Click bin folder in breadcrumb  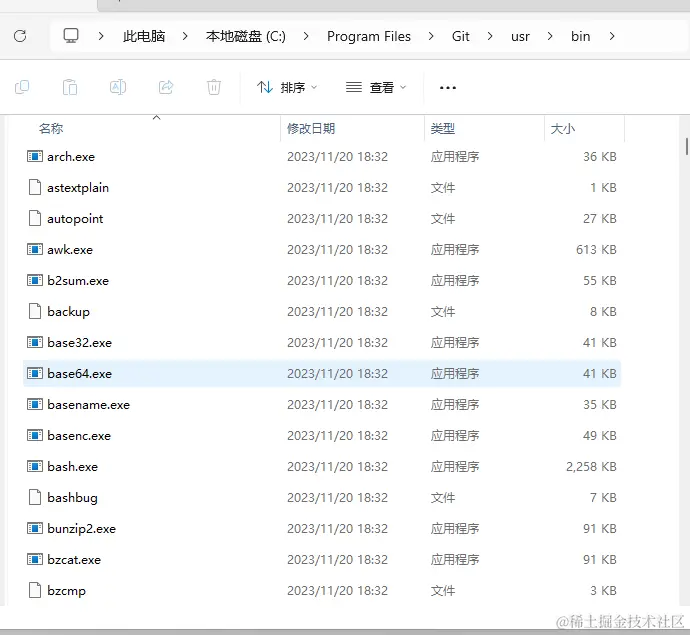click(x=580, y=36)
